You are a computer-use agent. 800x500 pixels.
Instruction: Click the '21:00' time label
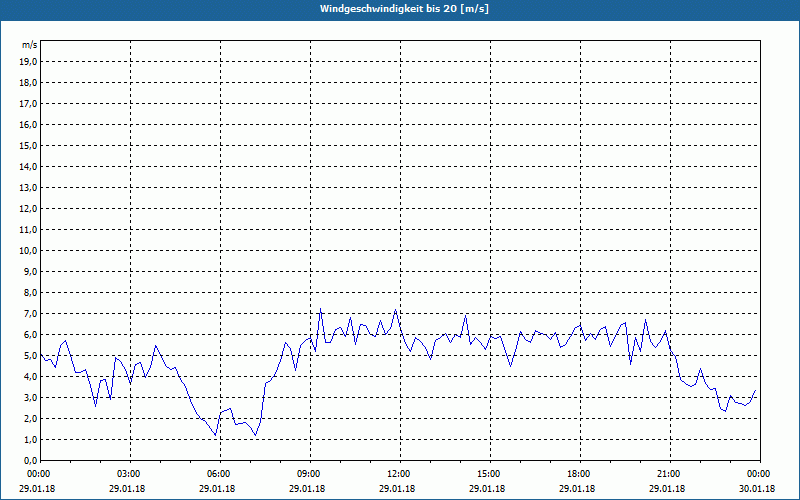pyautogui.click(x=670, y=474)
